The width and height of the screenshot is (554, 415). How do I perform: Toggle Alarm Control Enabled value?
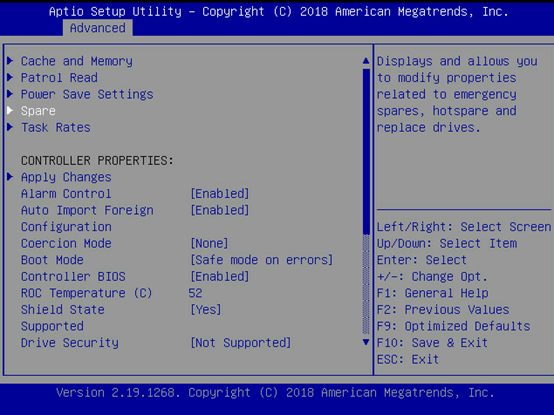(220, 194)
